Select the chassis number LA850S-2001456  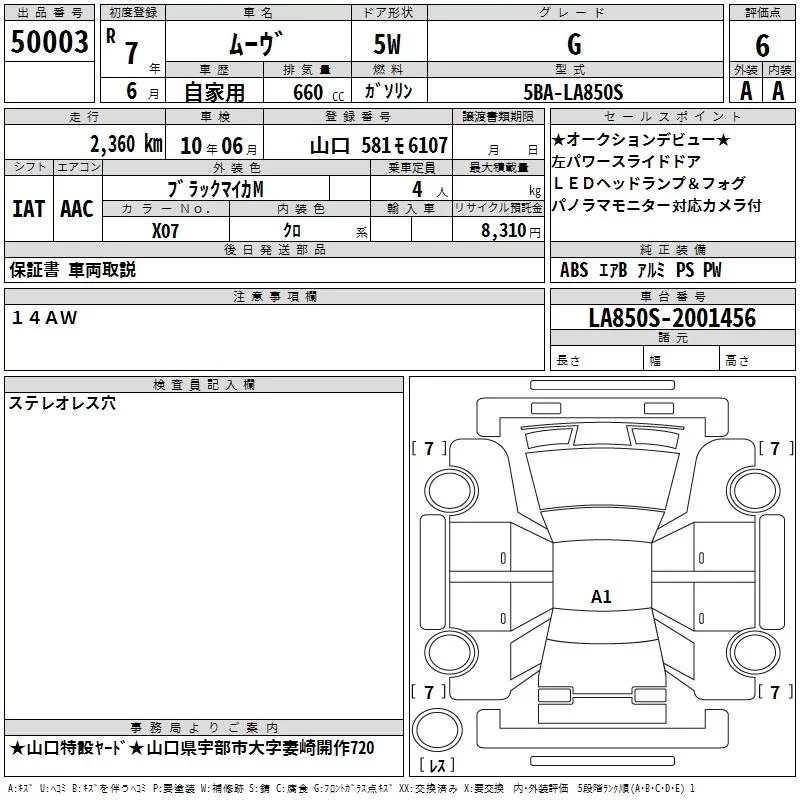coord(671,318)
